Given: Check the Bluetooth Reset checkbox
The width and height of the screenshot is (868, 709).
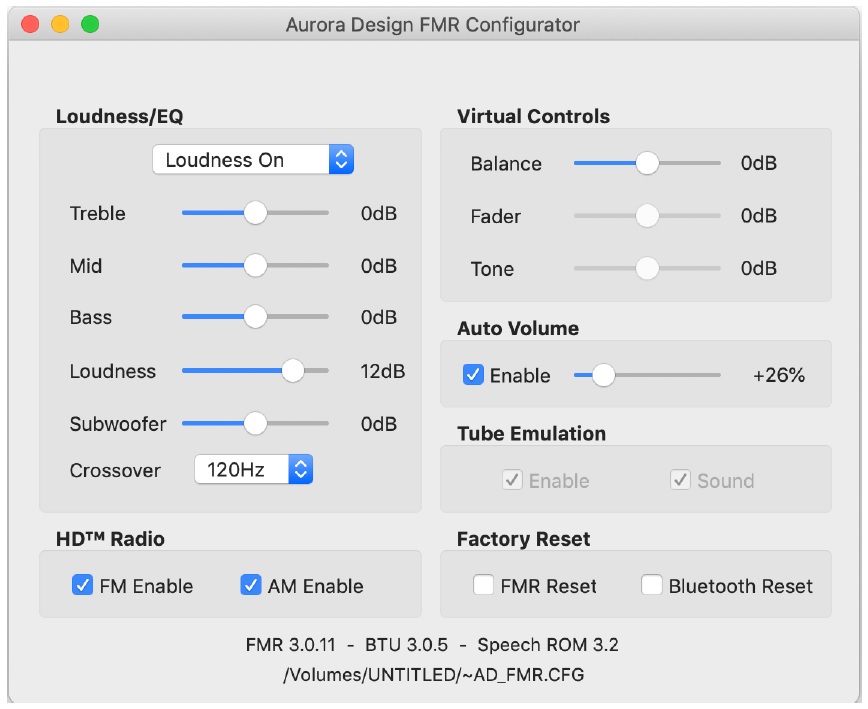Looking at the screenshot, I should (652, 586).
